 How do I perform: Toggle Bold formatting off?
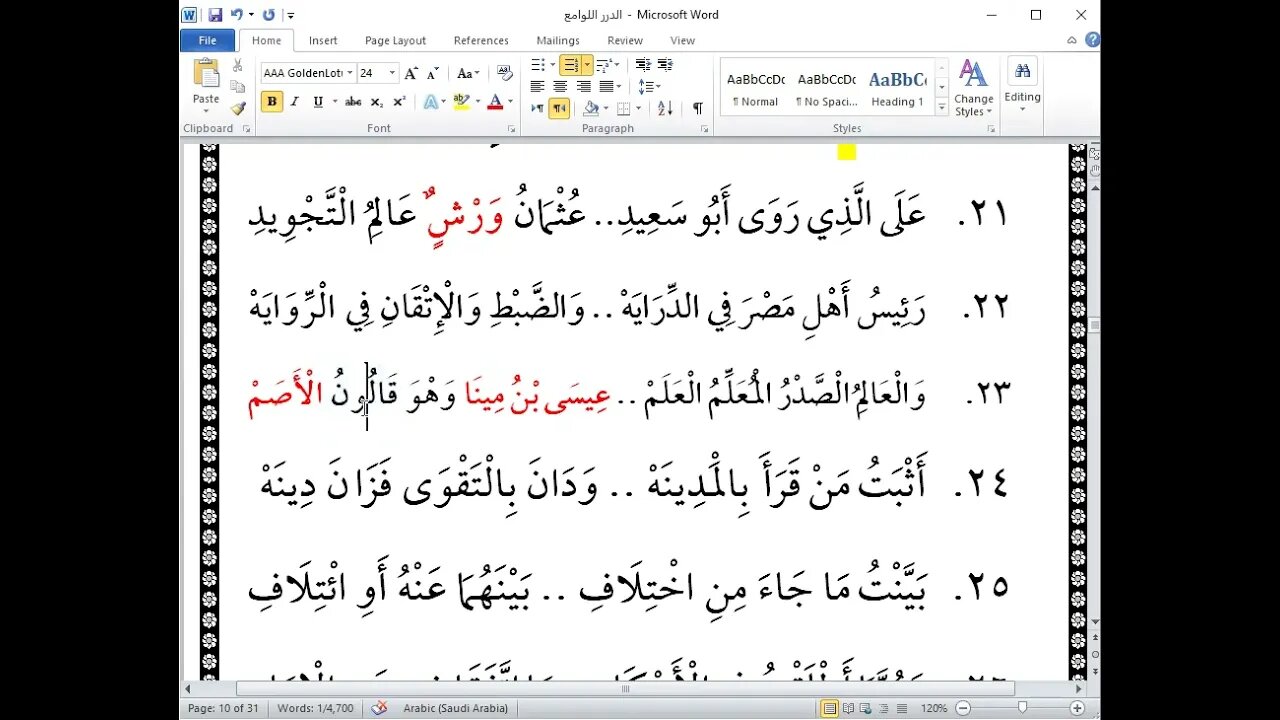tap(272, 102)
